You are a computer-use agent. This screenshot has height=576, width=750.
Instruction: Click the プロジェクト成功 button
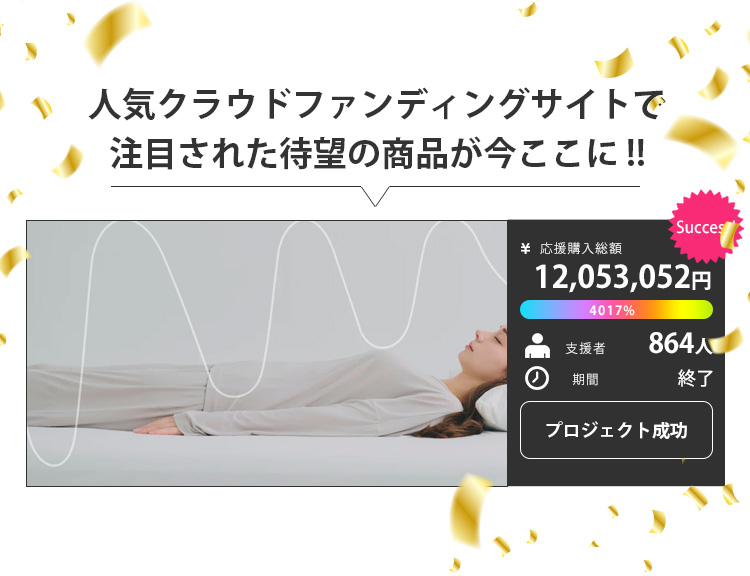pyautogui.click(x=616, y=430)
